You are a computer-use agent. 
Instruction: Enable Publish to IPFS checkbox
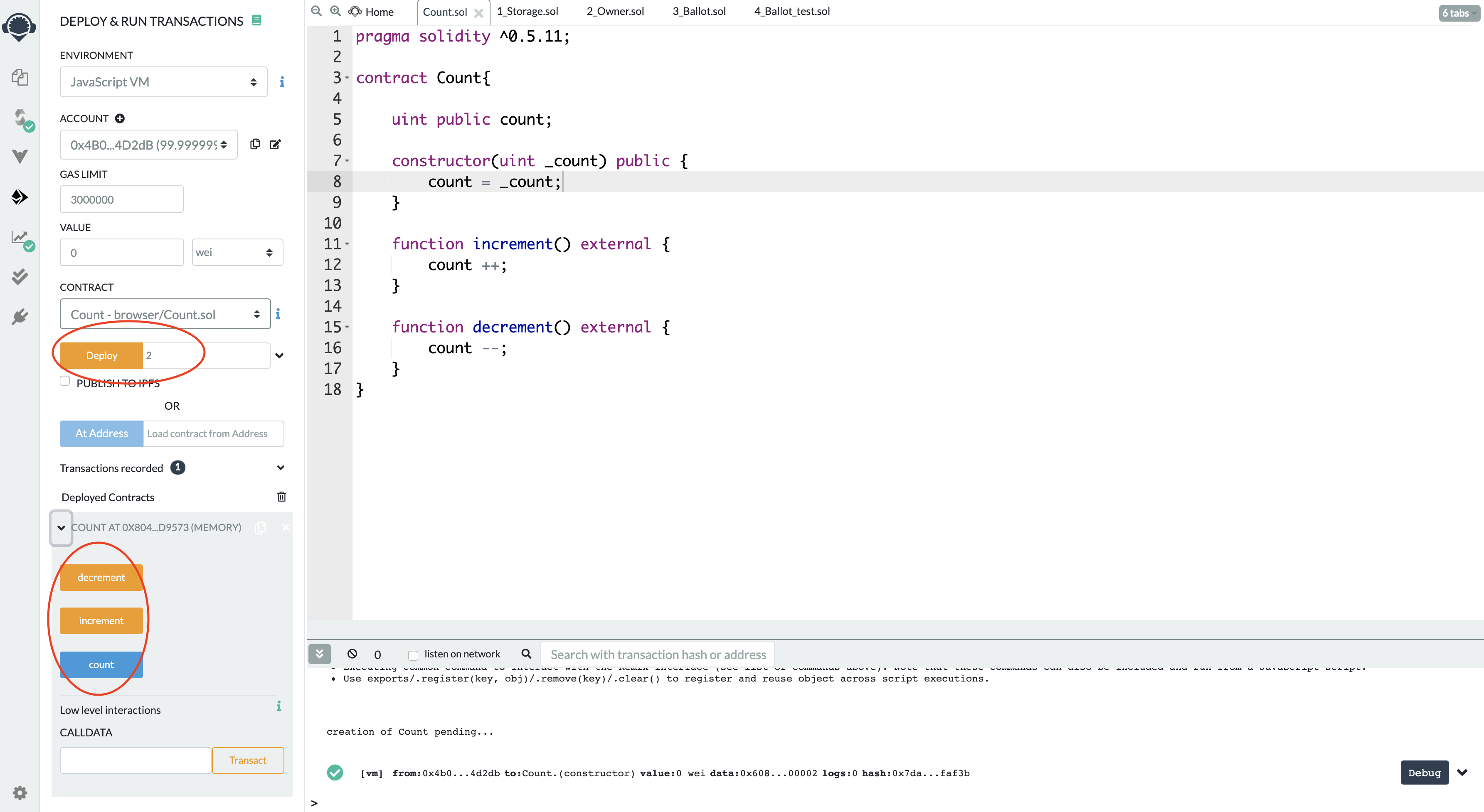(65, 381)
